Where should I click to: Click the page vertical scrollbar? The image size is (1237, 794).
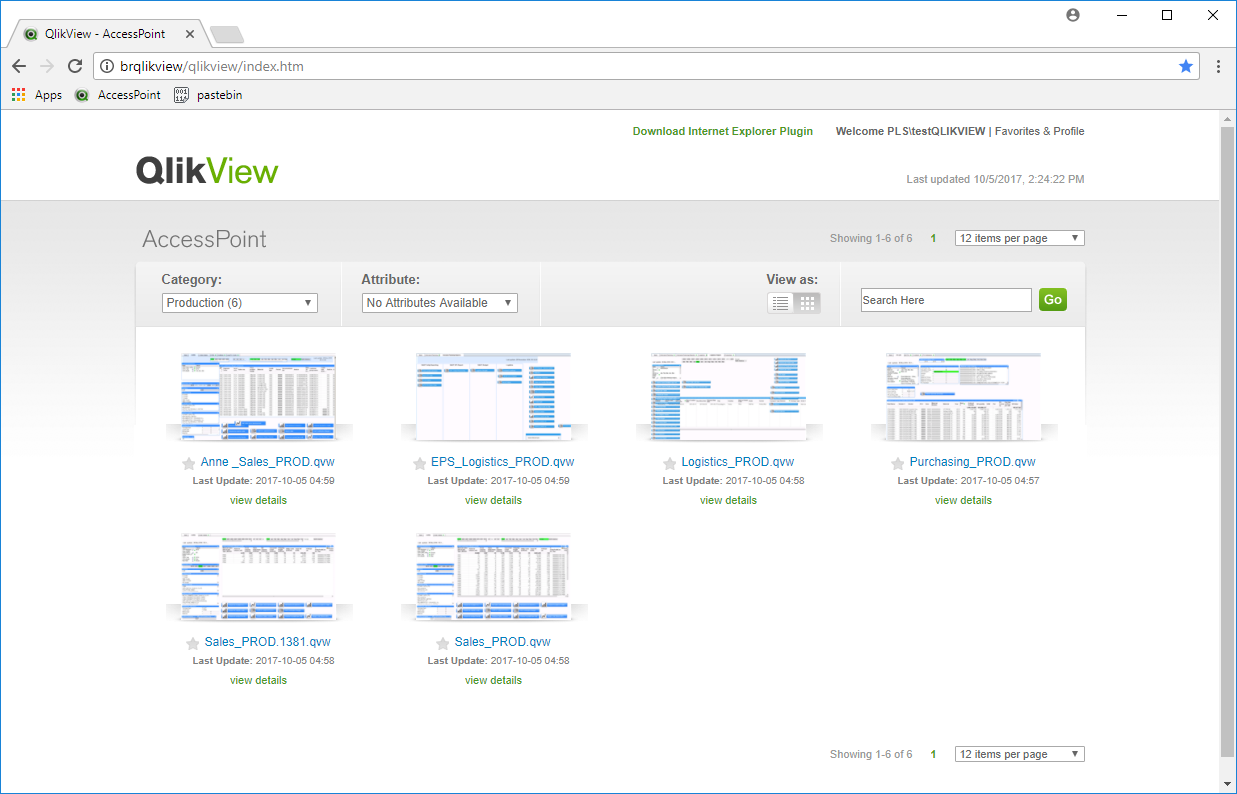tap(1227, 441)
